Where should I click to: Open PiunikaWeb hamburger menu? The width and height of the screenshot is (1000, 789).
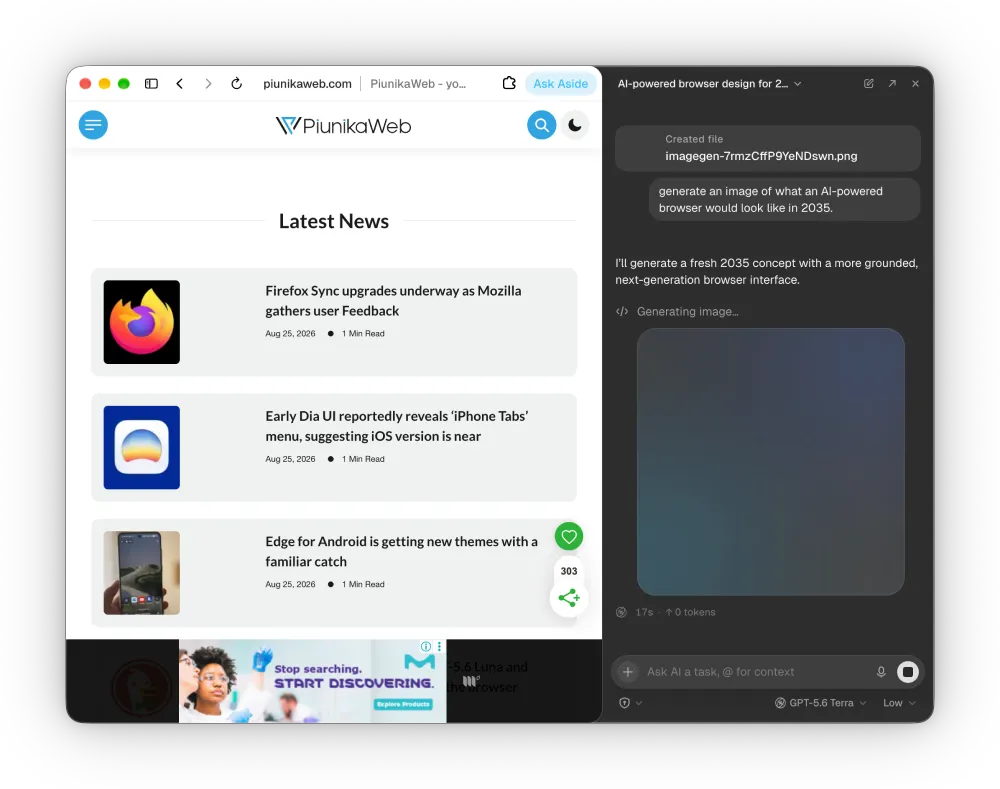(x=93, y=125)
